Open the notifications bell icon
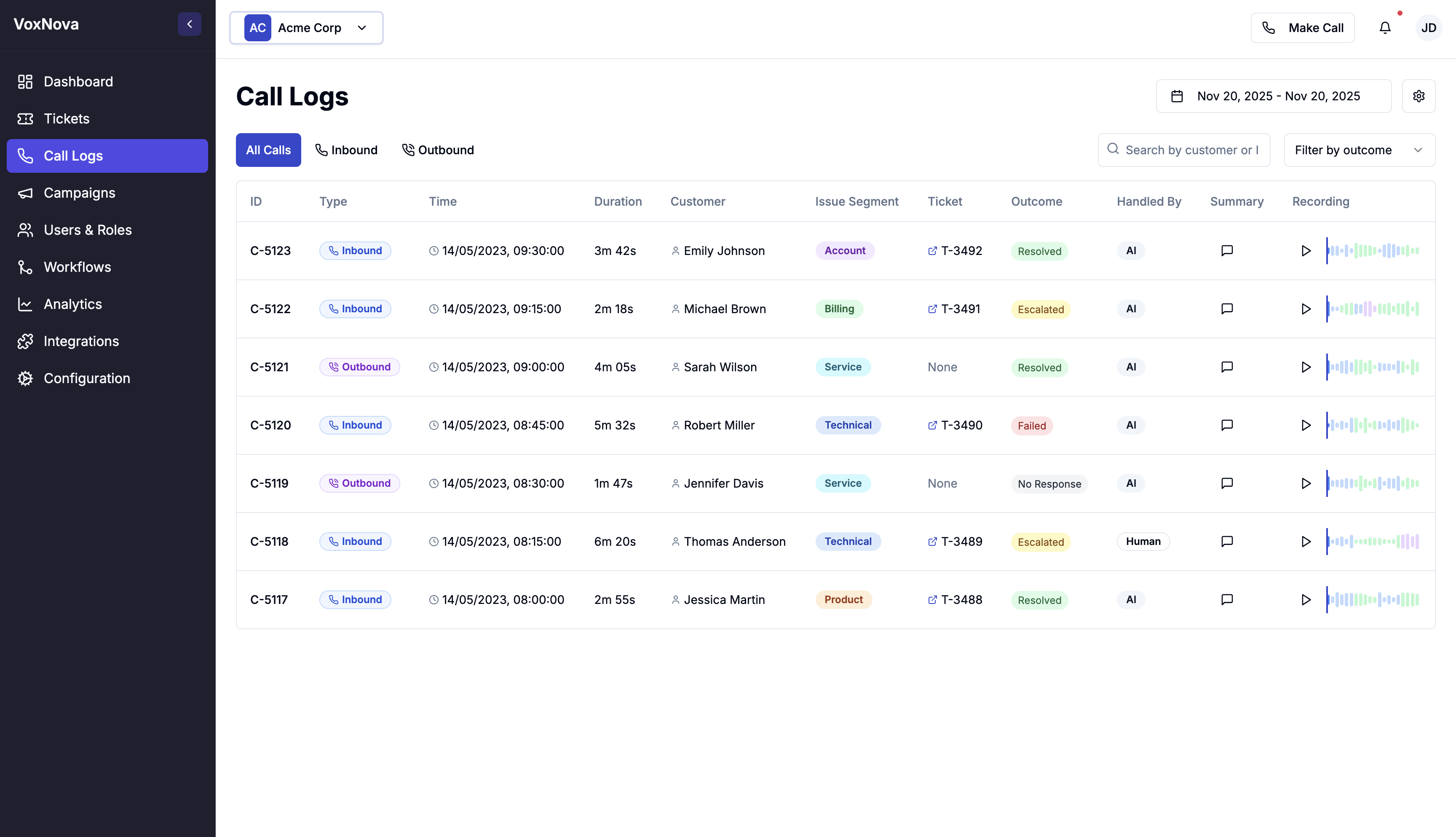 (x=1385, y=27)
